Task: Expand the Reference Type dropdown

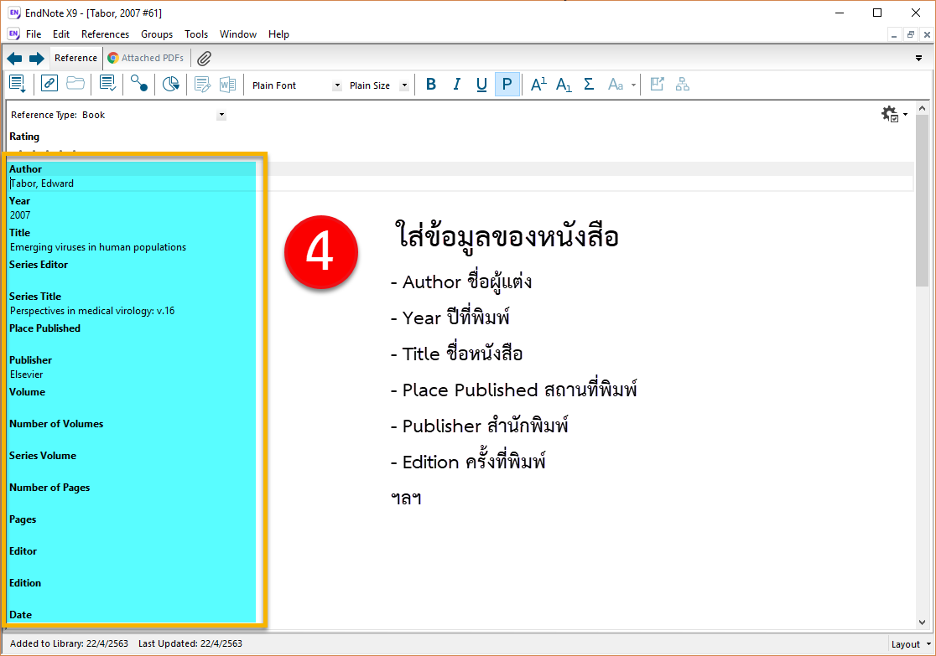Action: click(x=221, y=115)
